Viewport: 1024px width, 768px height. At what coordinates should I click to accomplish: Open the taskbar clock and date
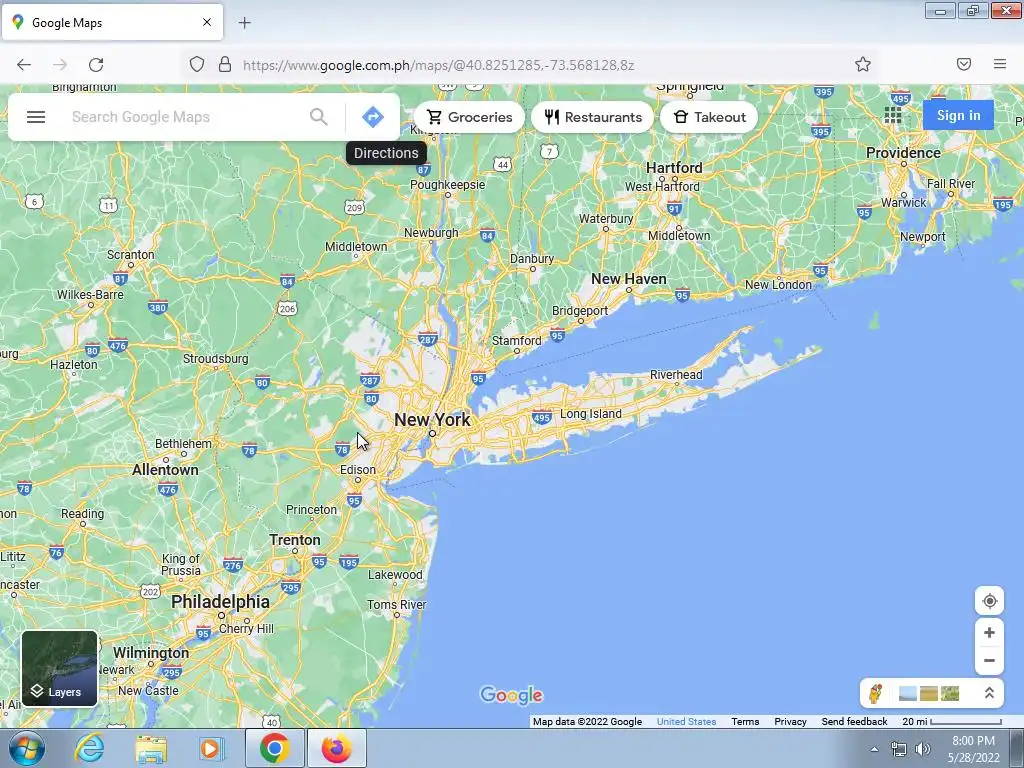point(973,749)
